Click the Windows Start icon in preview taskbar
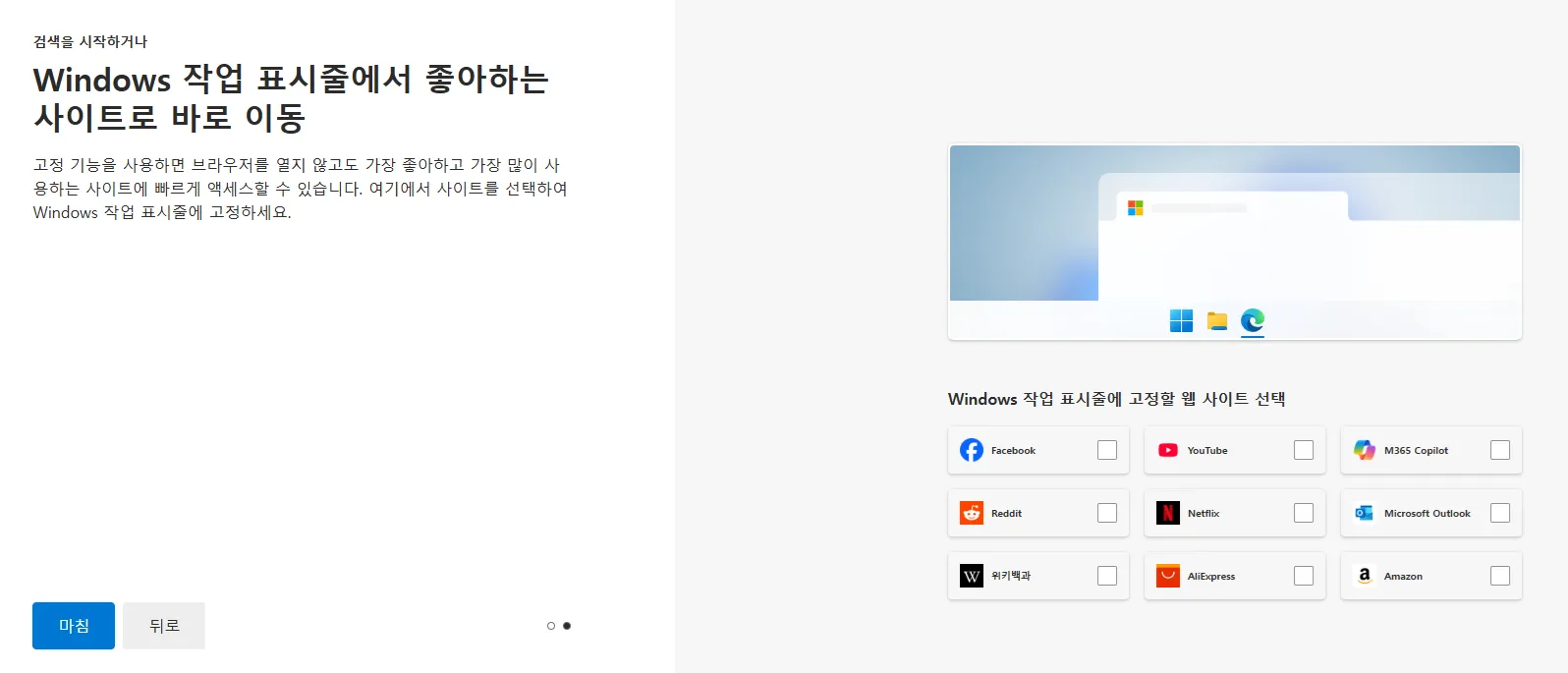Image resolution: width=1568 pixels, height=673 pixels. (1181, 320)
